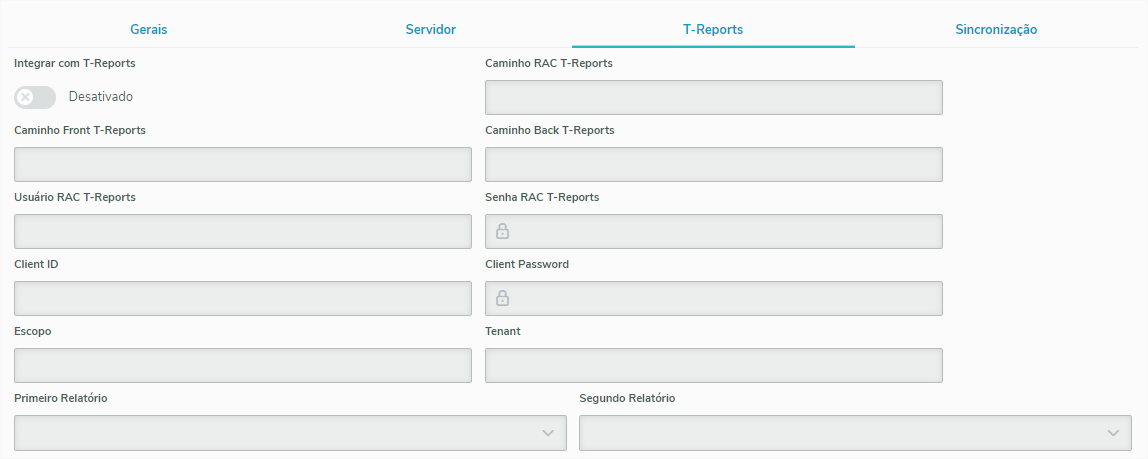Enable the Integrar com T-Reports switch
Viewport: 1148px width, 459px height.
[x=35, y=97]
